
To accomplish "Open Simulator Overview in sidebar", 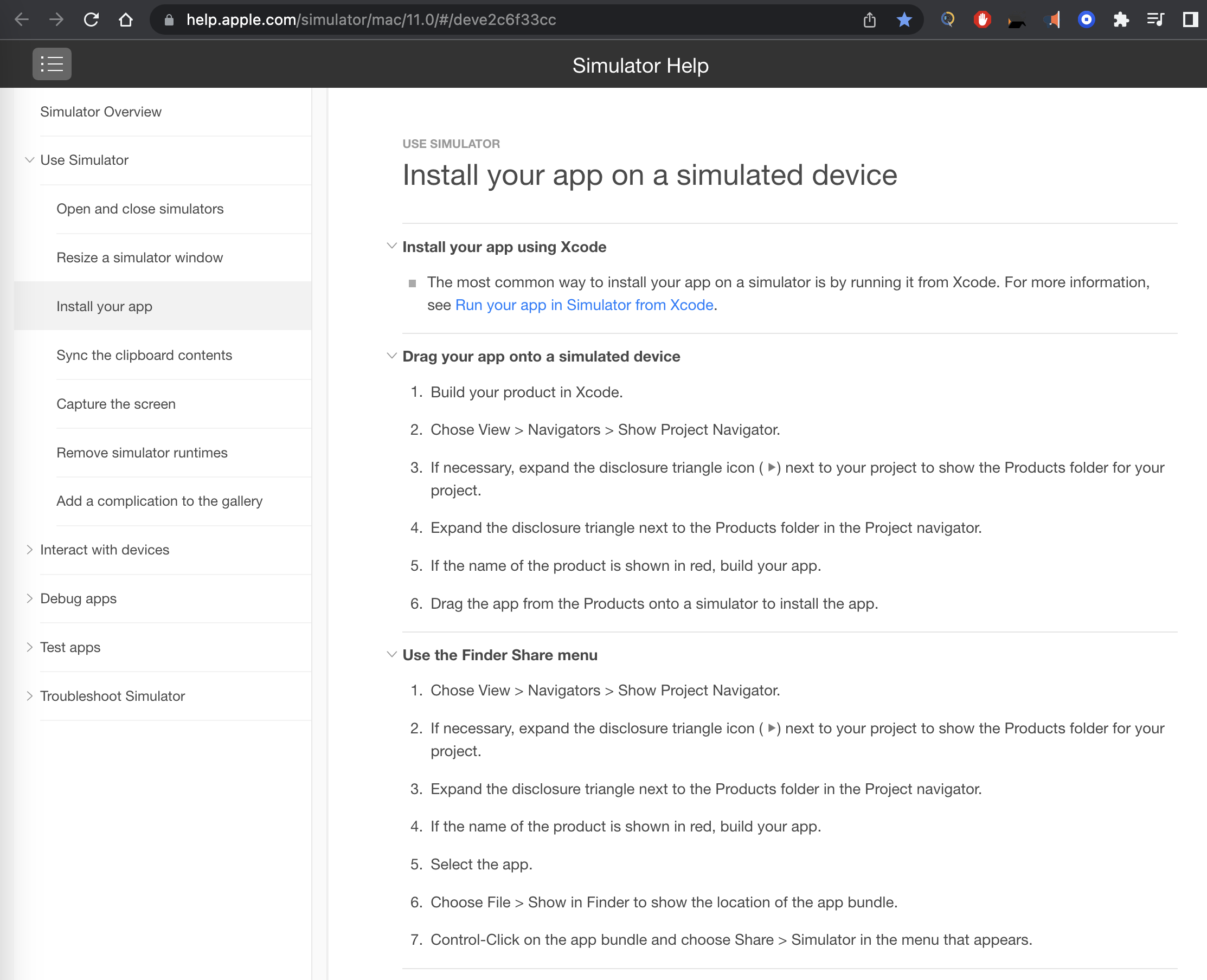I will pos(100,112).
